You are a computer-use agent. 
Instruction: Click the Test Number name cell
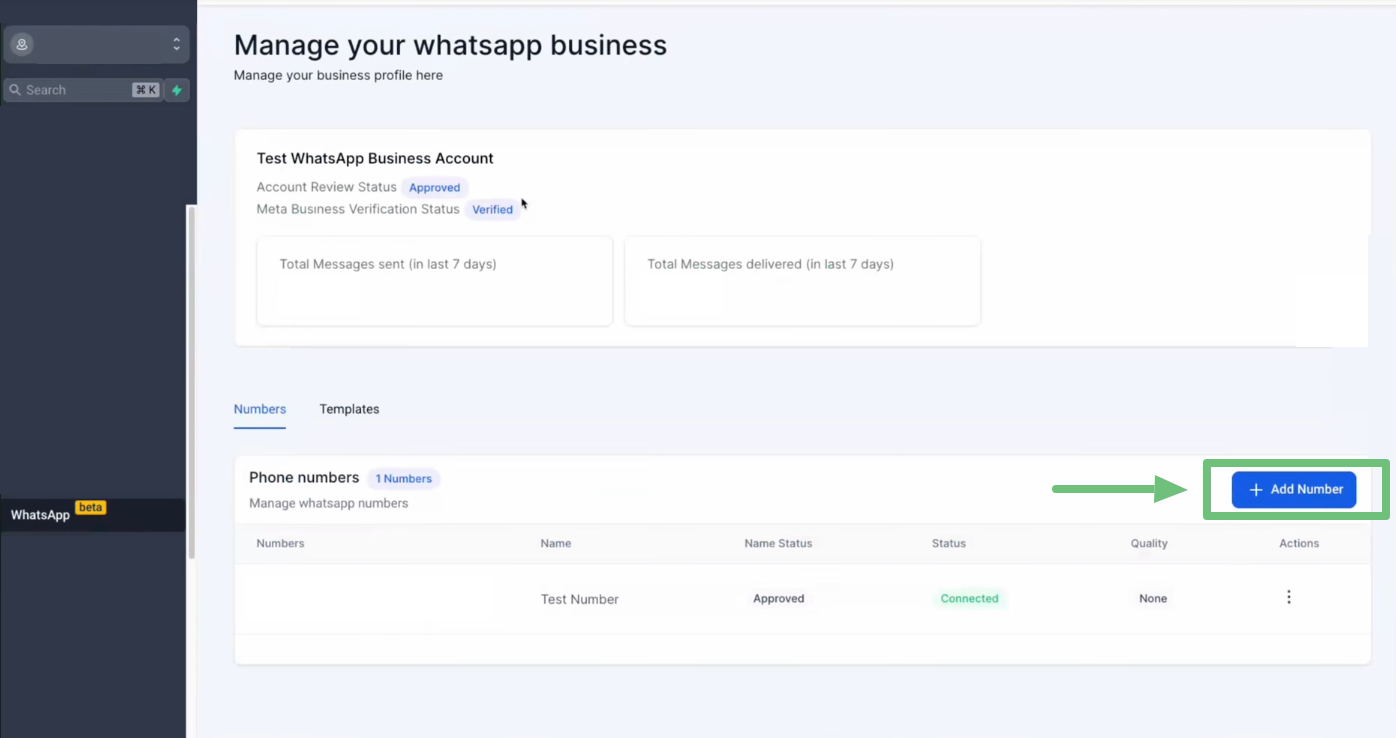[x=580, y=599]
